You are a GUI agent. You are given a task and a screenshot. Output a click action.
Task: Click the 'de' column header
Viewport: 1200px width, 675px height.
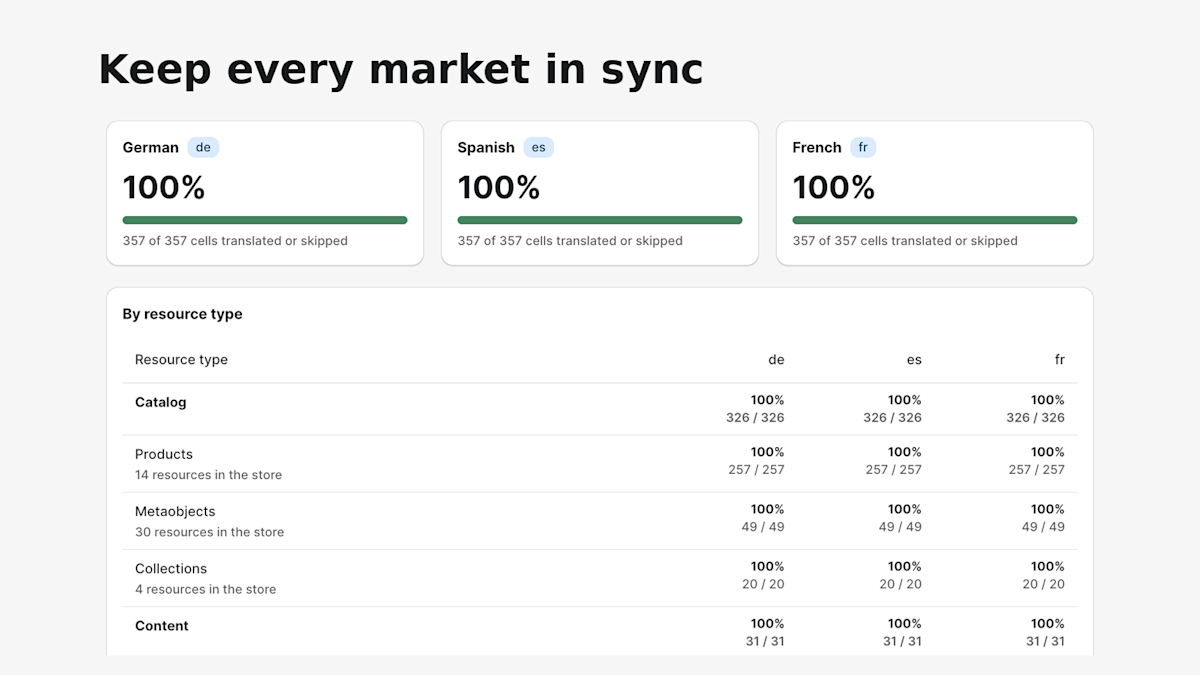776,360
